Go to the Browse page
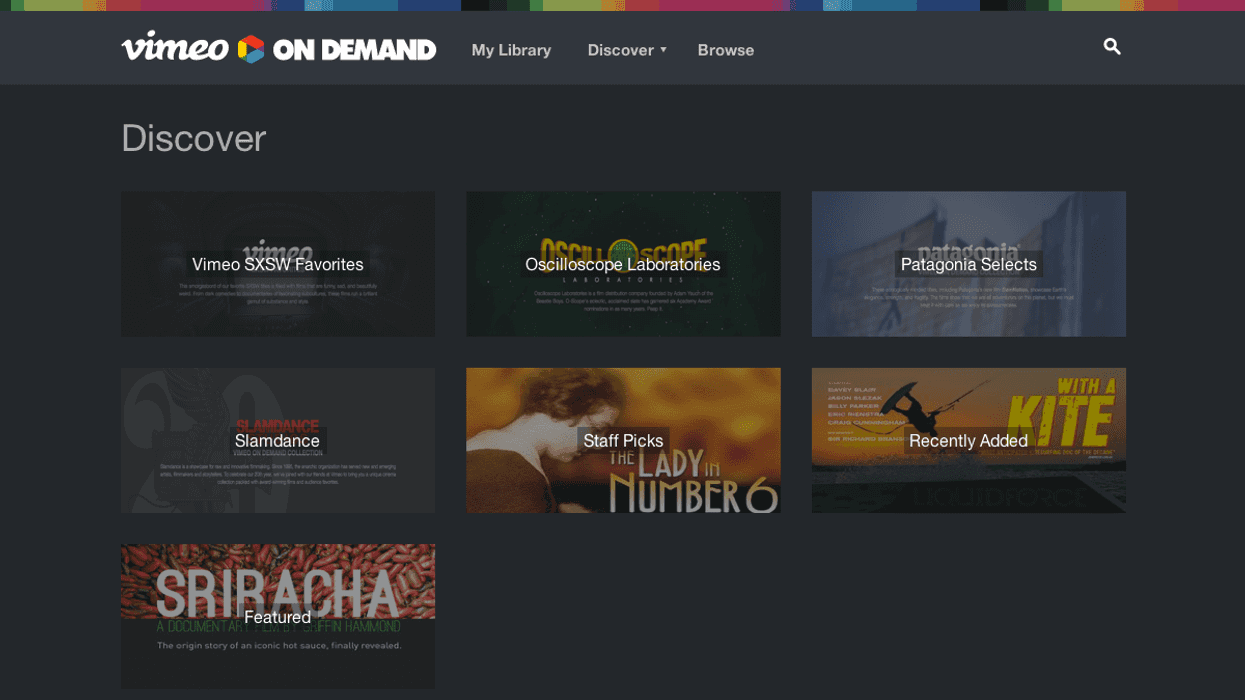The image size is (1245, 700). [x=726, y=49]
